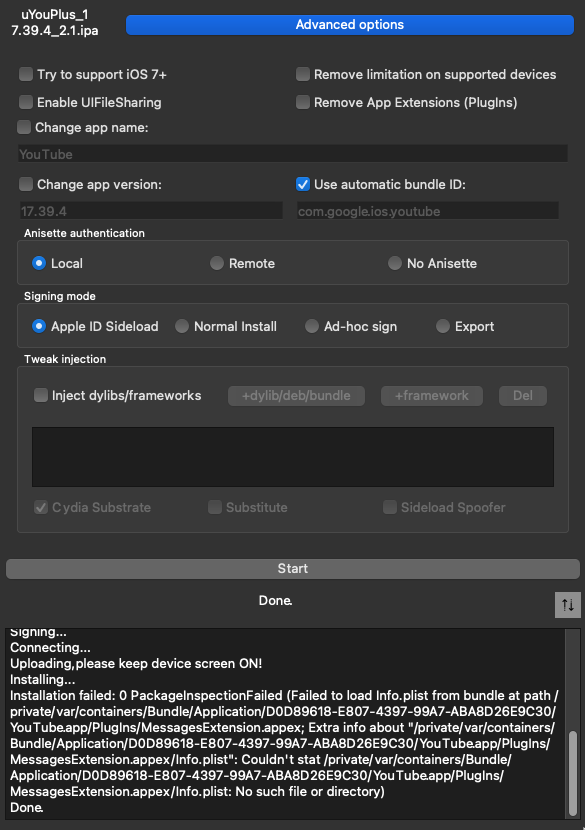Toggle the Change app name checkbox

click(24, 127)
